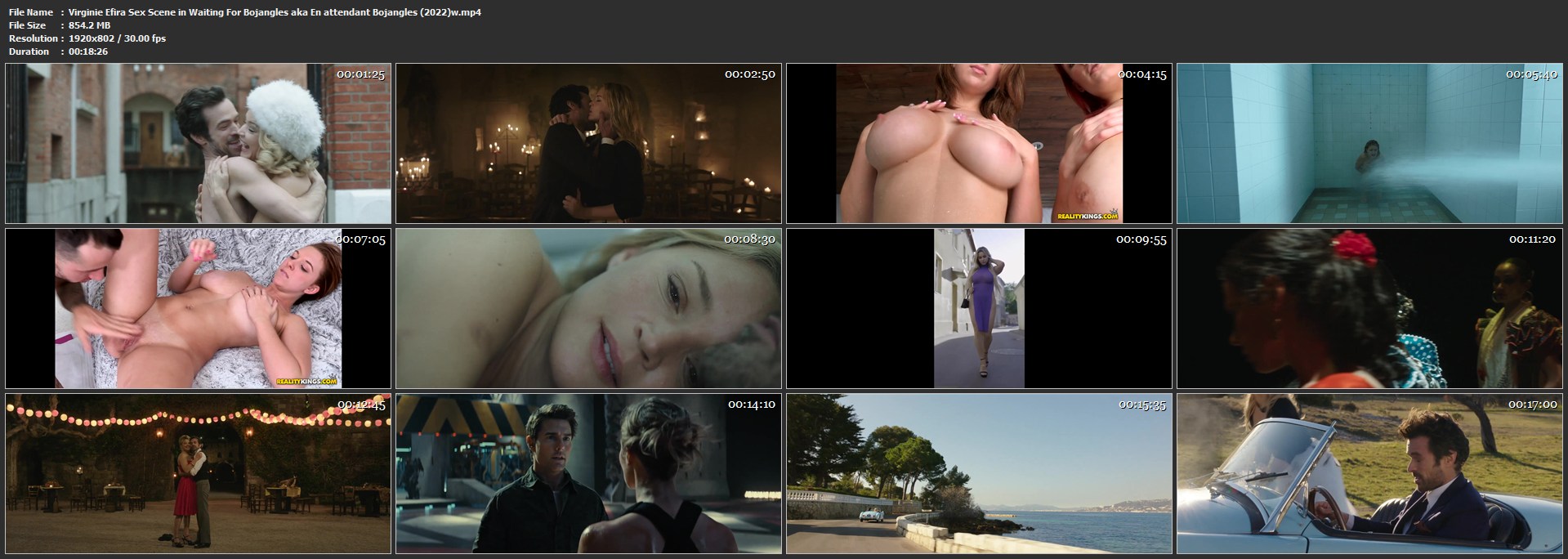Click the 00:05:40 timestamp label
Viewport: 1568px width, 559px height.
(x=1531, y=74)
